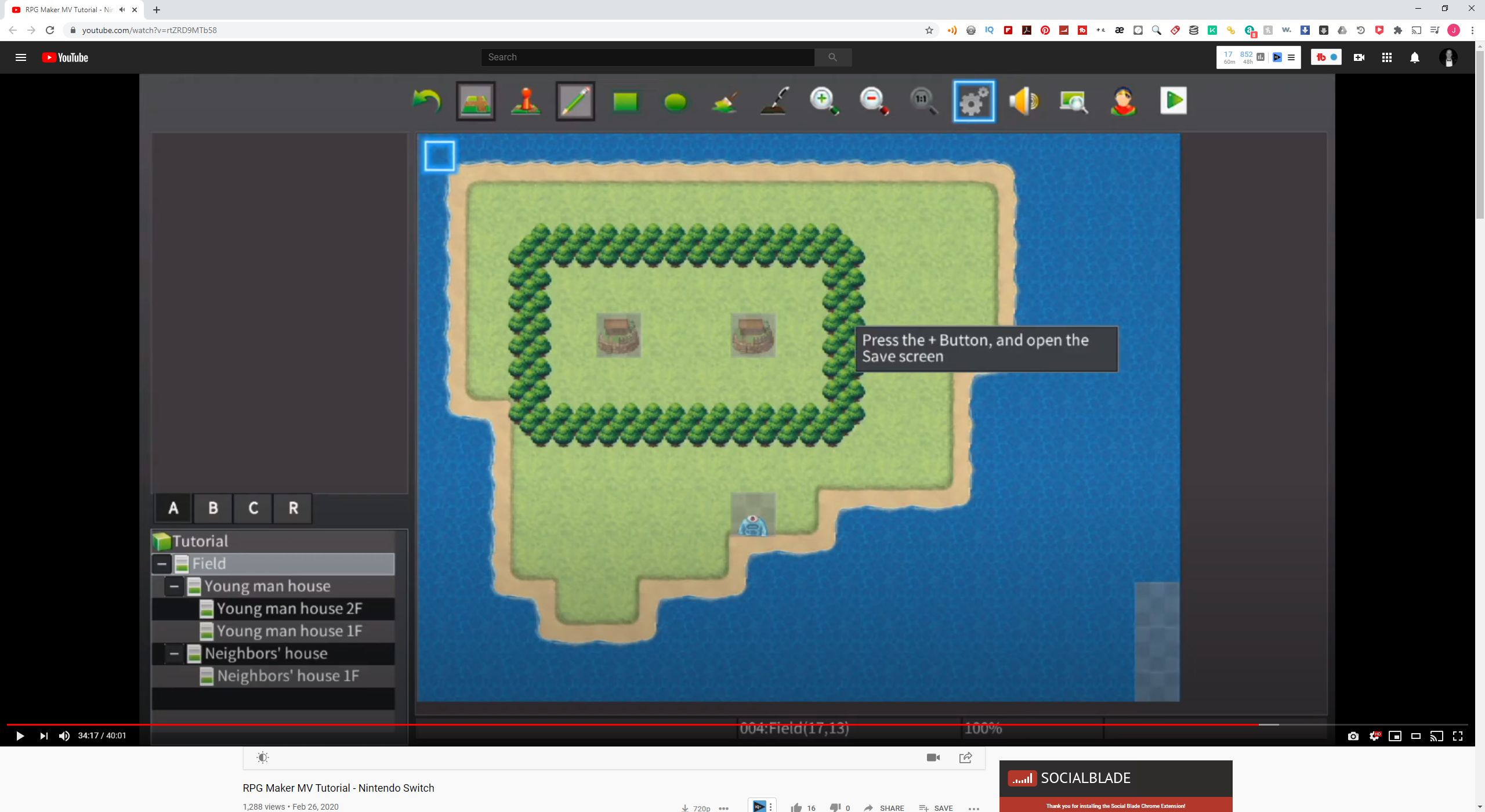Select the map tile mode icon
This screenshot has width=1485, height=812.
click(x=476, y=101)
